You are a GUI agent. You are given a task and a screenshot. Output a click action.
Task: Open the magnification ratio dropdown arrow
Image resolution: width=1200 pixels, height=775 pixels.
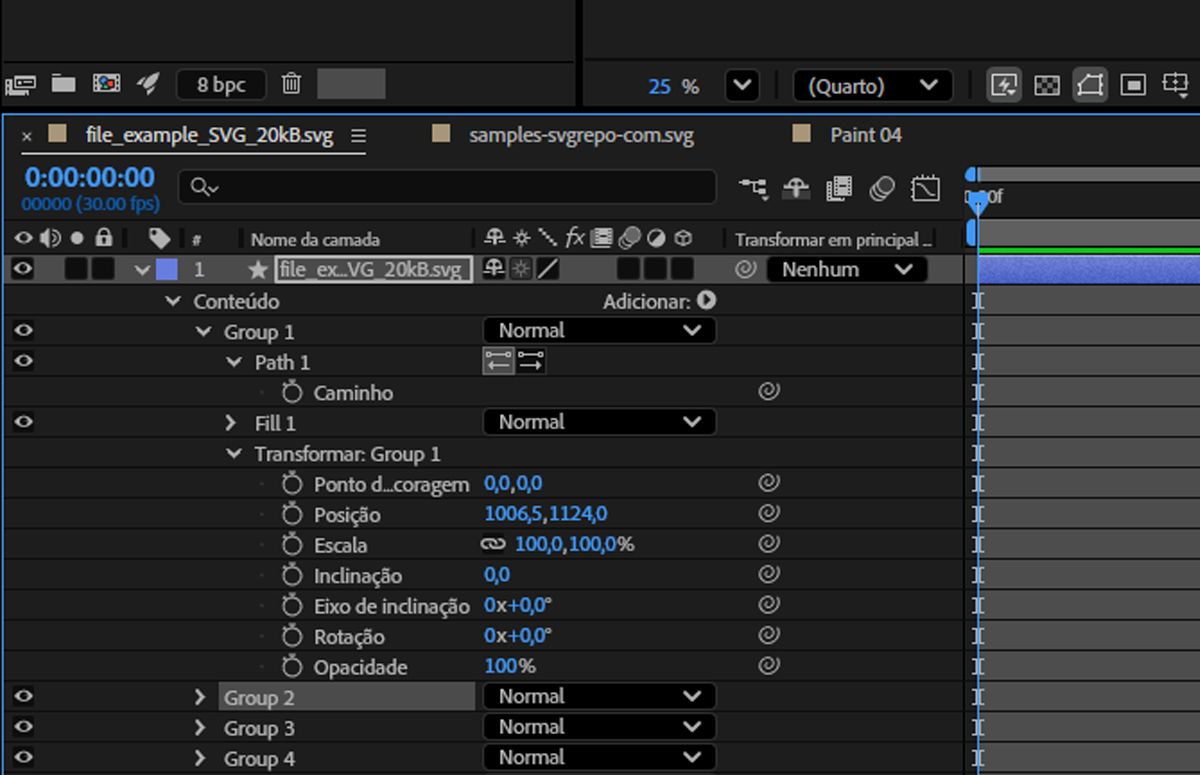pos(741,85)
